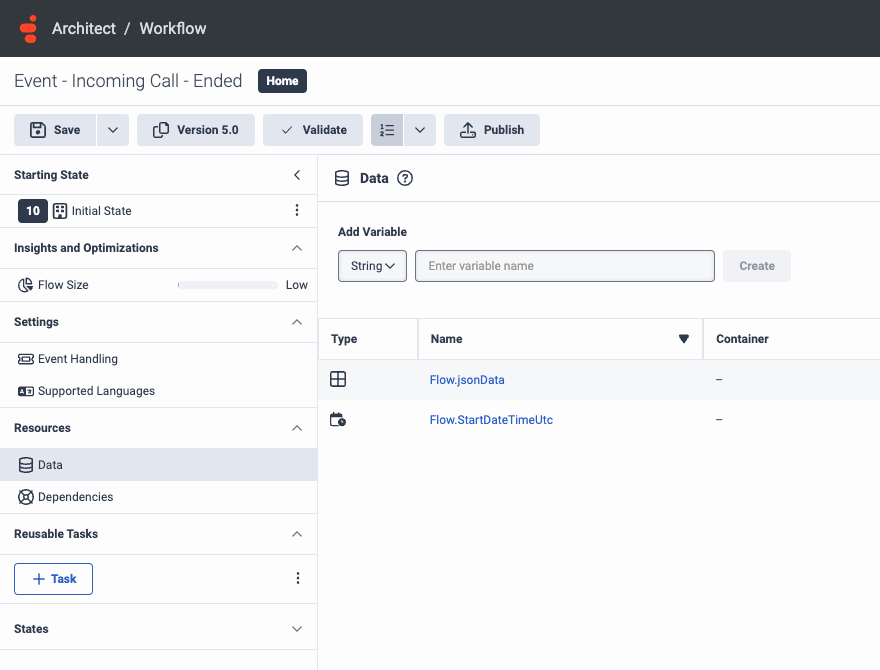Click the variable name input field
Screen dimensions: 880x670
coord(564,266)
